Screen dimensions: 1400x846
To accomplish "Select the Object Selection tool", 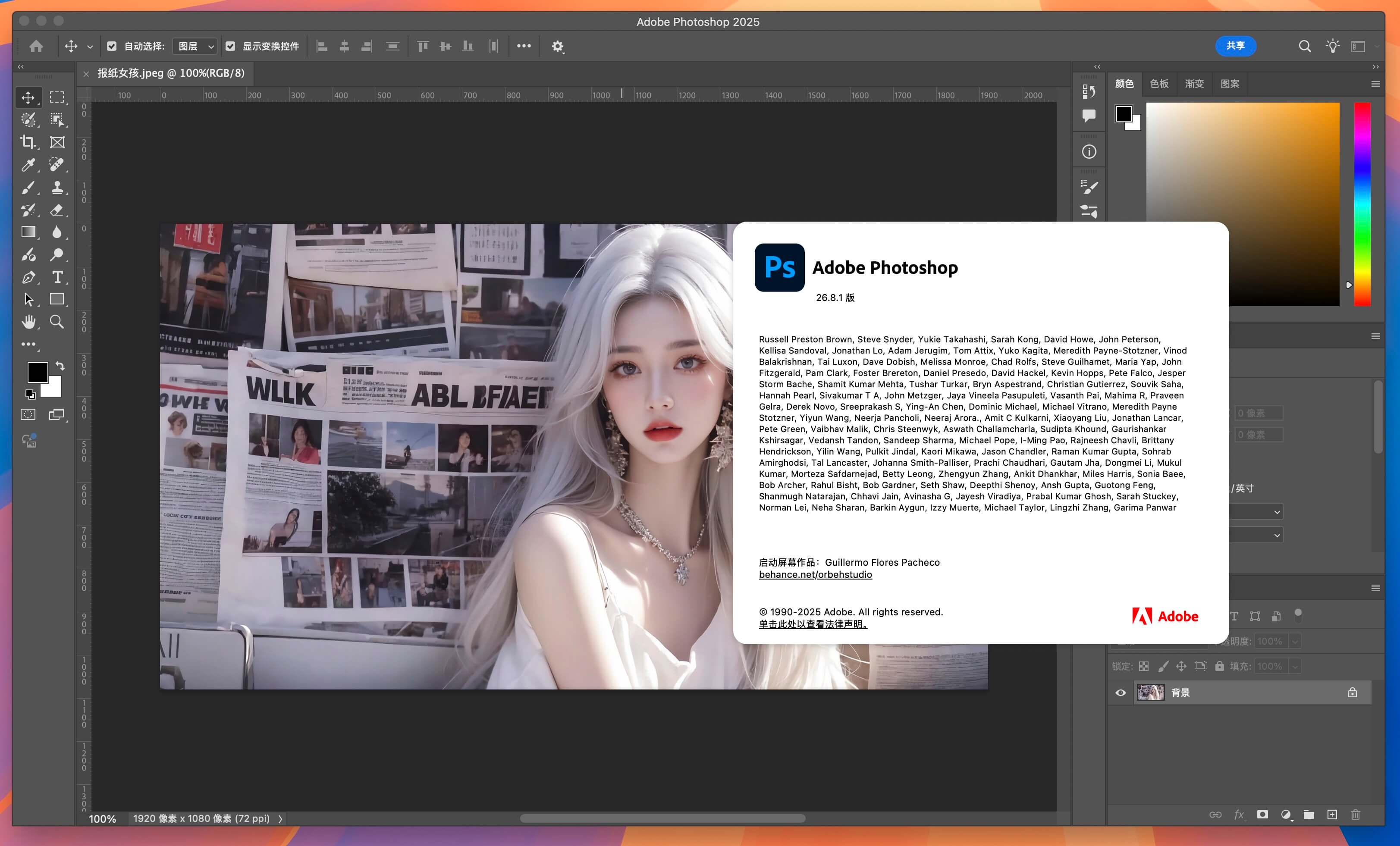I will (57, 119).
